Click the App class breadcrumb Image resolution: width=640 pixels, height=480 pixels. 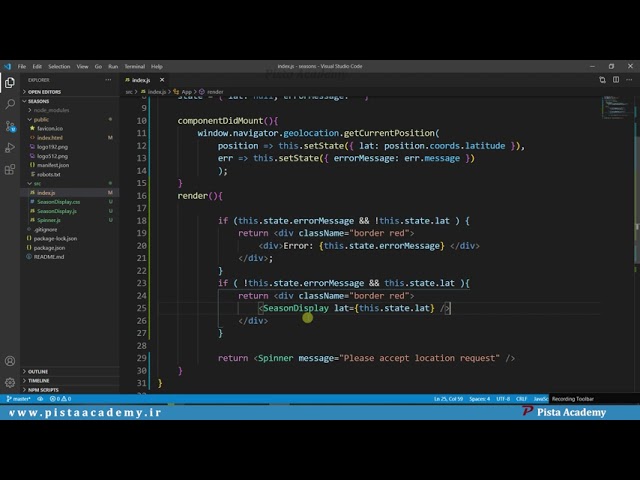pos(183,92)
